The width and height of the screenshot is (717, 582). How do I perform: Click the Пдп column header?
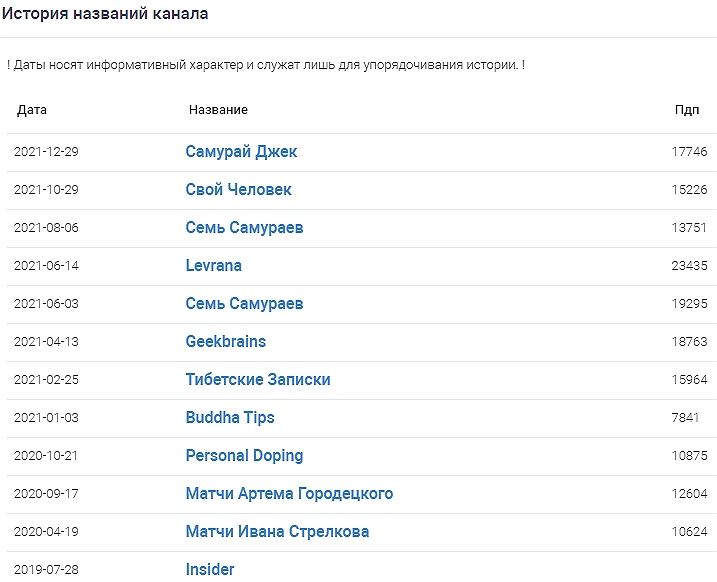pyautogui.click(x=687, y=110)
